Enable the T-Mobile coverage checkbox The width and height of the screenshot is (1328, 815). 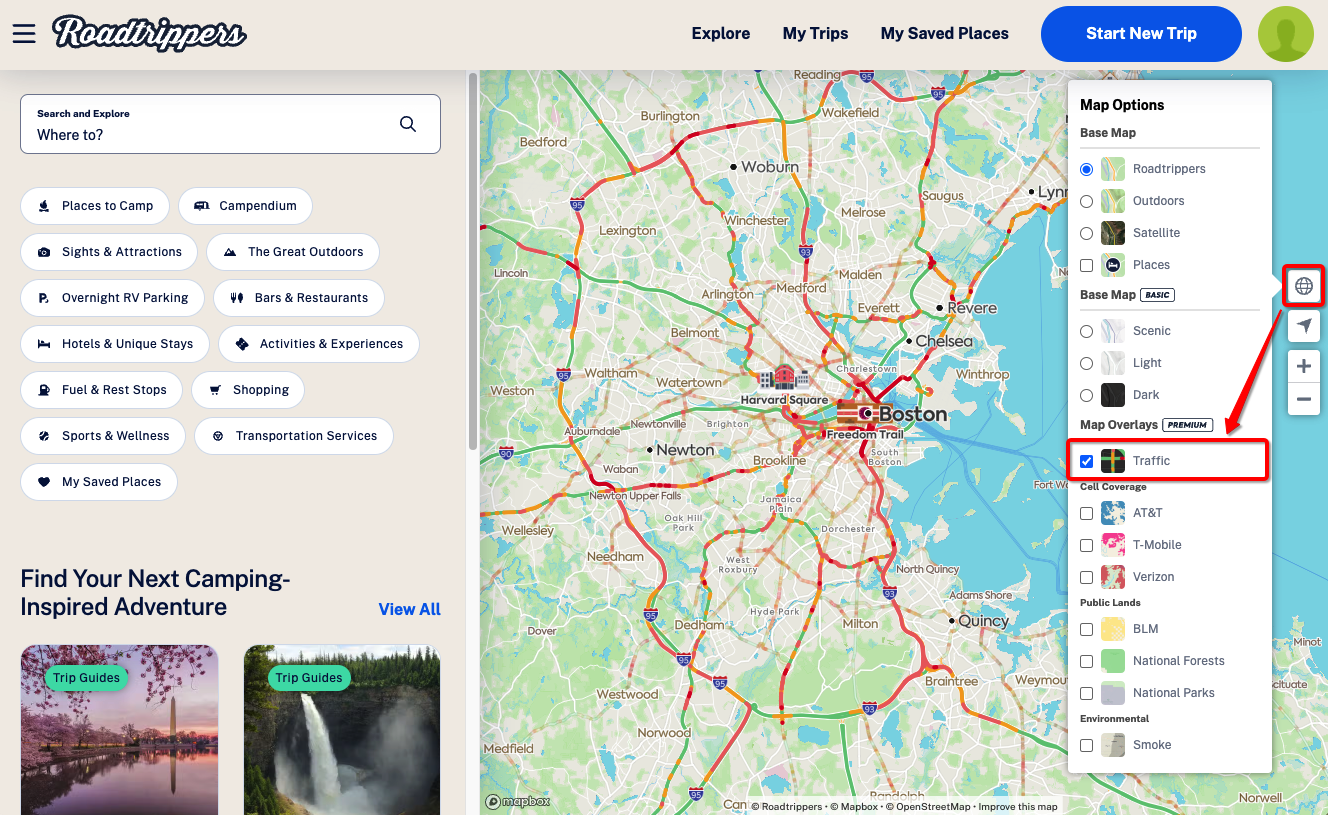coord(1087,545)
